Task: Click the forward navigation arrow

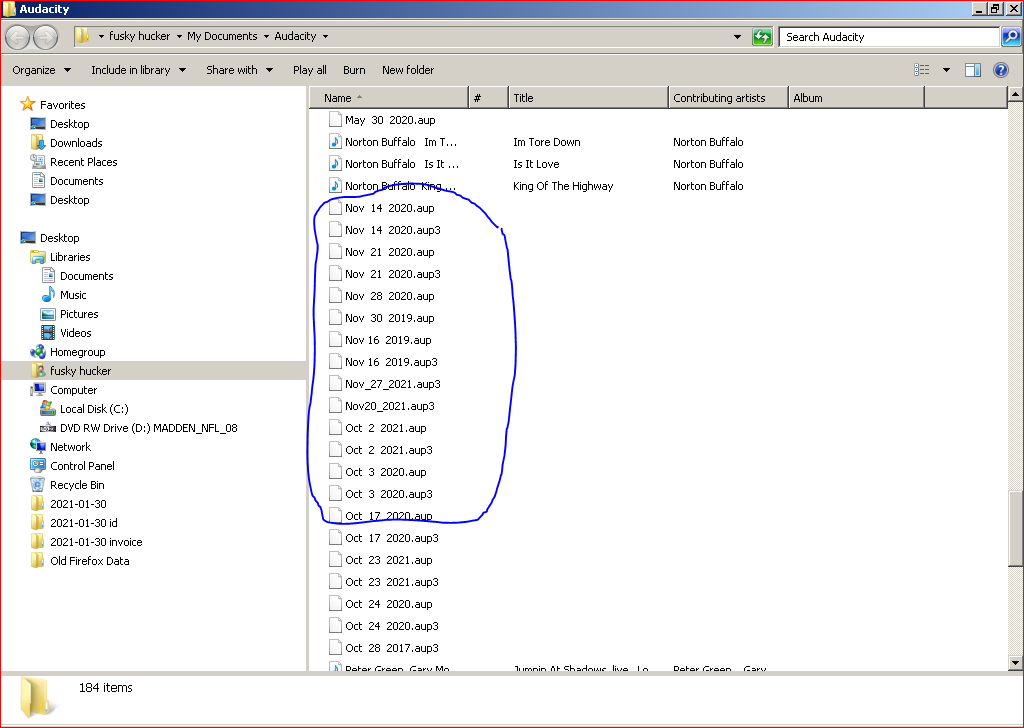Action: pos(43,36)
